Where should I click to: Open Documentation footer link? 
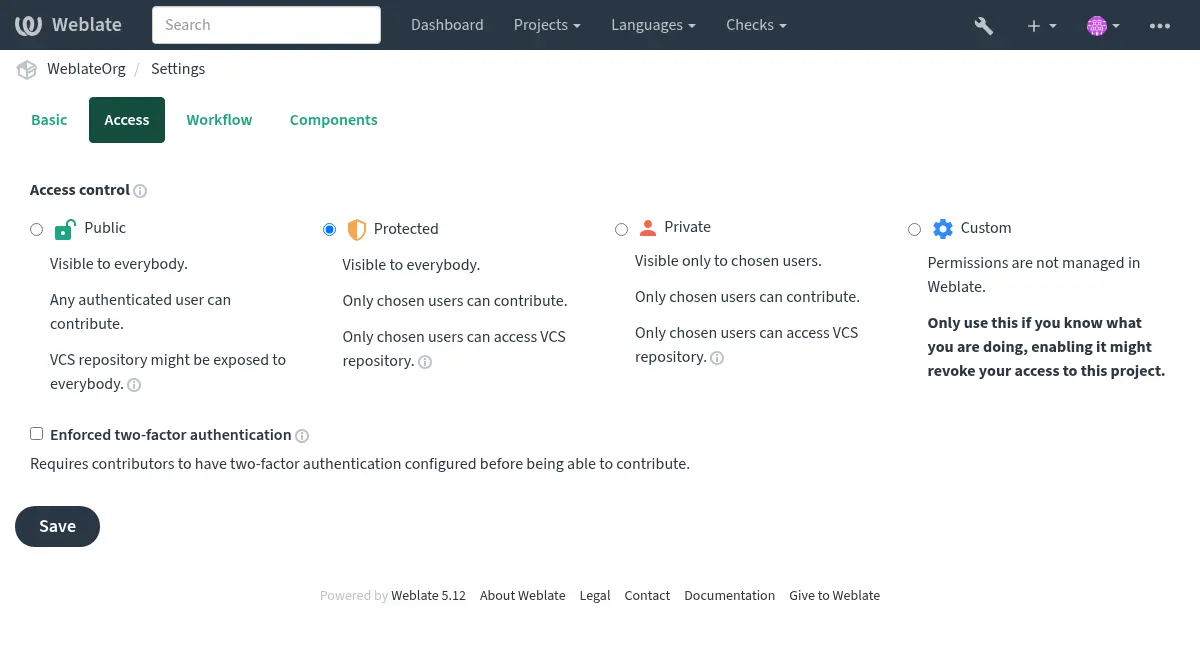730,595
